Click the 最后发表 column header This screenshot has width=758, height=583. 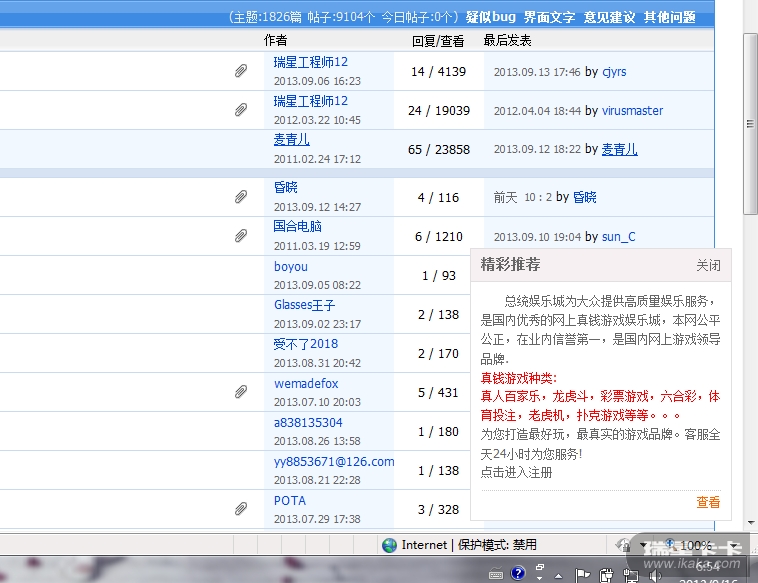tap(507, 40)
